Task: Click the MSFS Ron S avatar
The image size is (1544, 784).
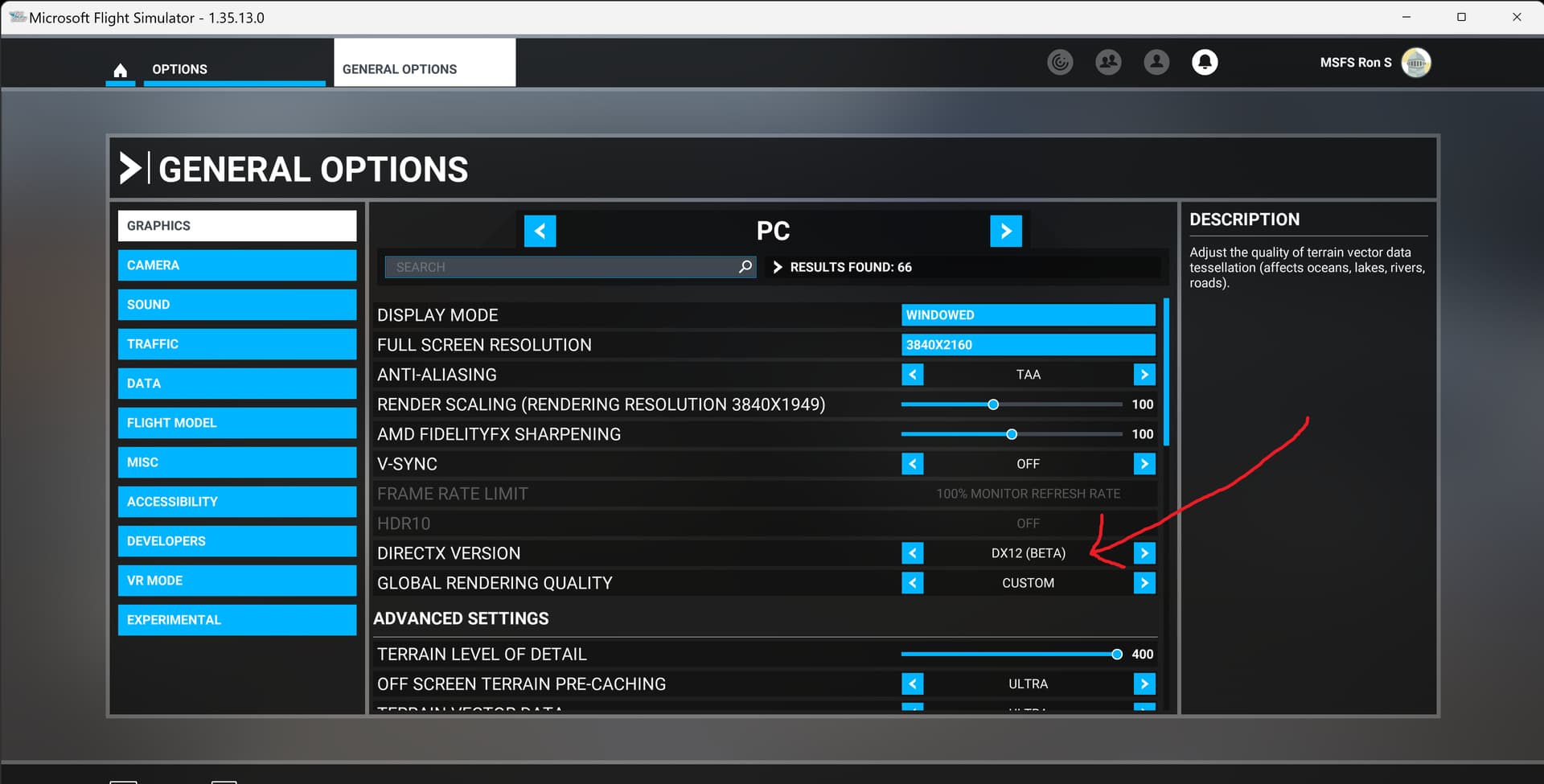Action: (x=1415, y=62)
